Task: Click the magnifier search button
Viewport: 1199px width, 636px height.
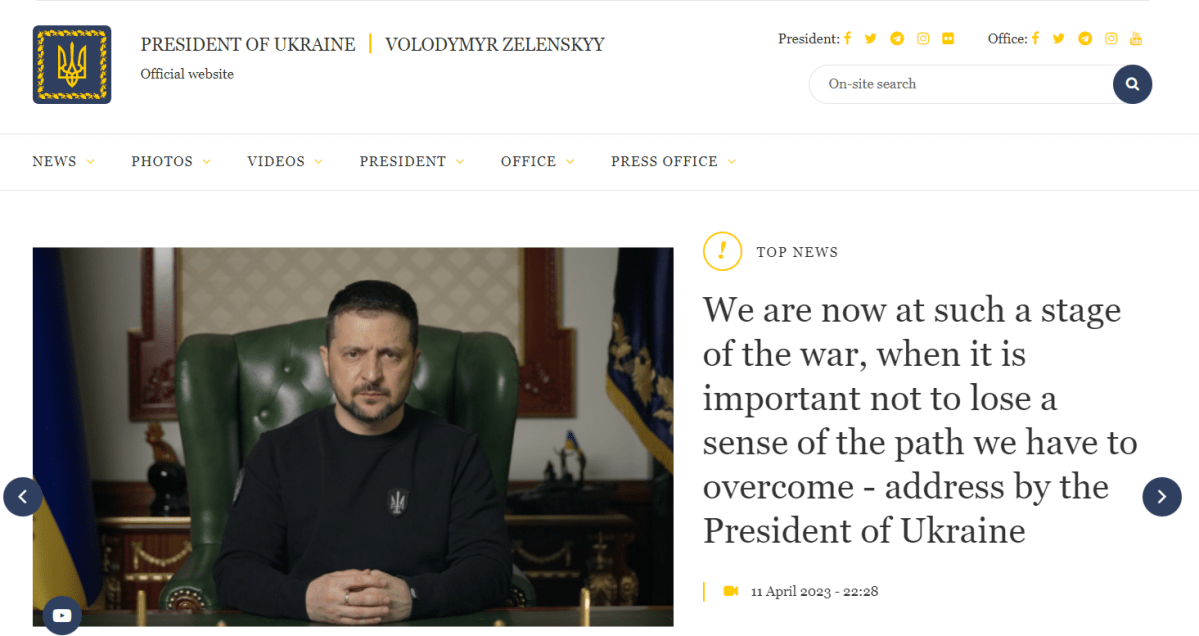Action: pos(1132,84)
